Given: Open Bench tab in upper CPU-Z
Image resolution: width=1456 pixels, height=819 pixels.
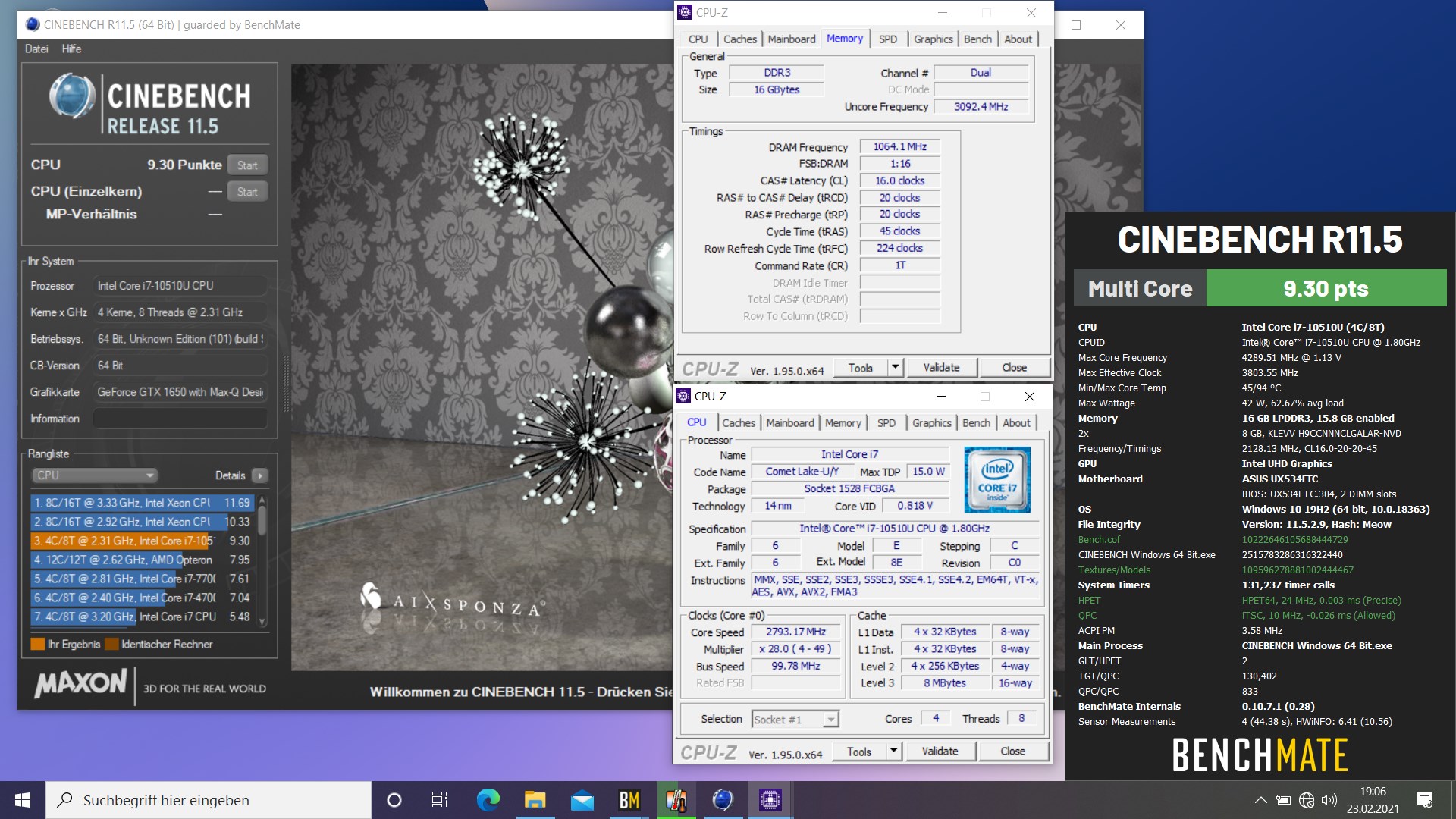Looking at the screenshot, I should (x=977, y=39).
